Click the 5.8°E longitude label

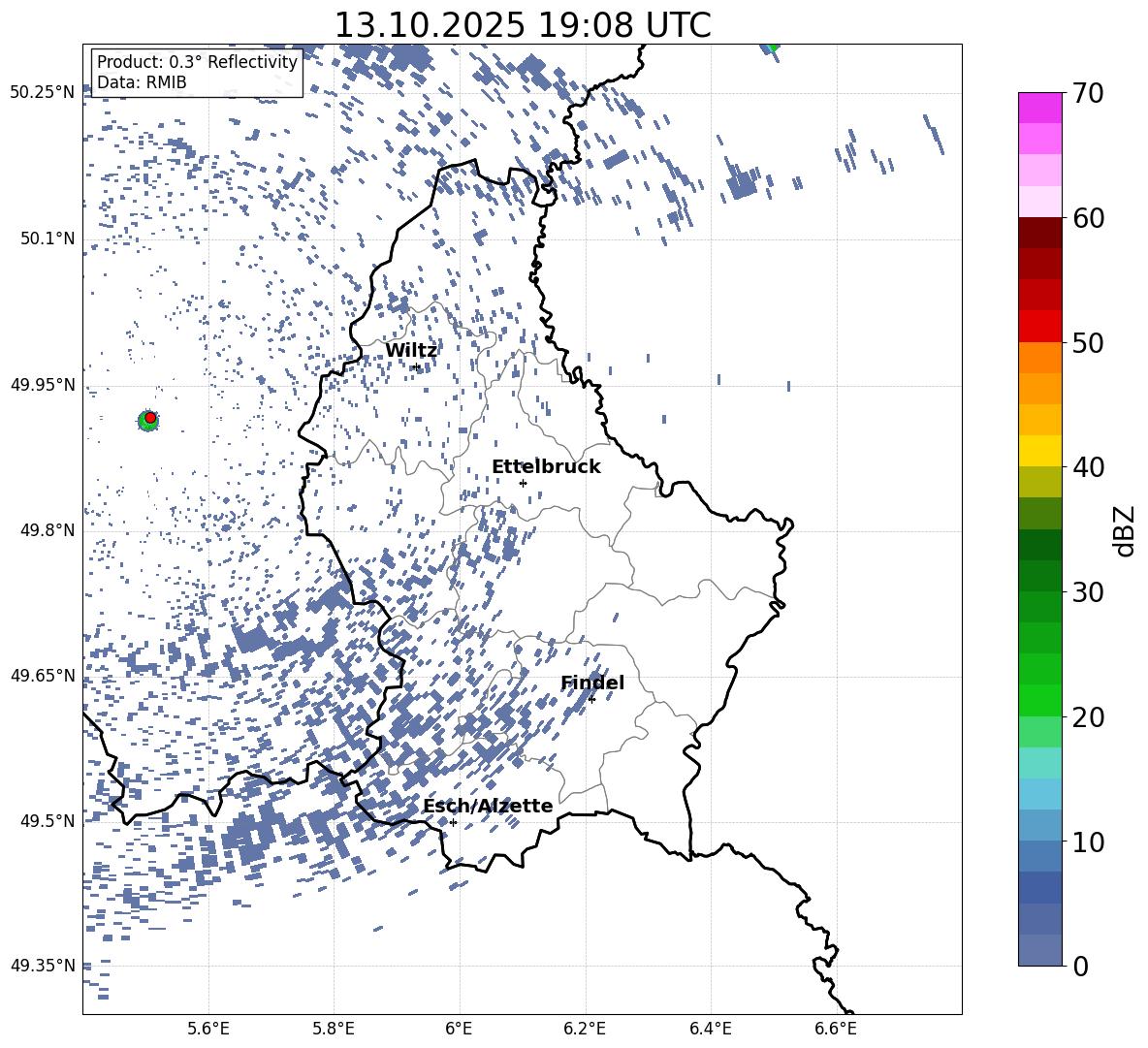point(334,1029)
